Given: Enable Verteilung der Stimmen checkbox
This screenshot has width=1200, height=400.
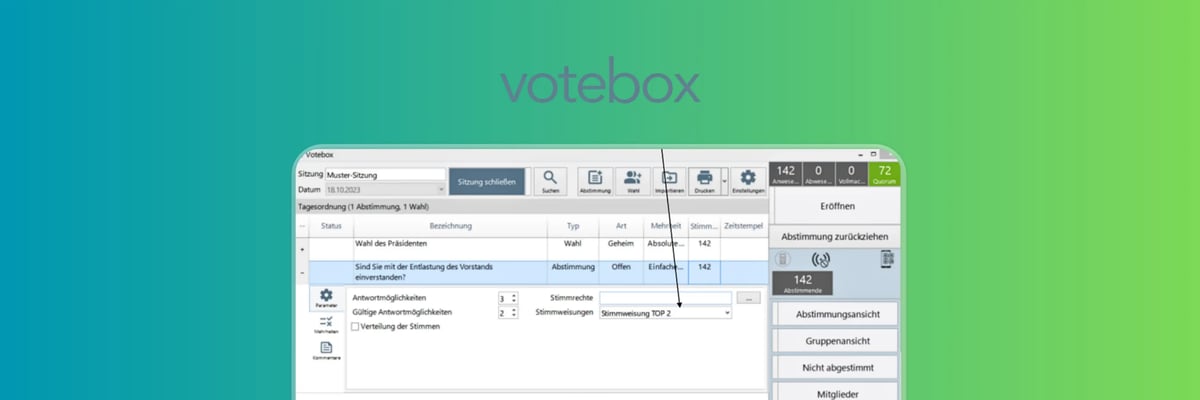Looking at the screenshot, I should point(356,326).
